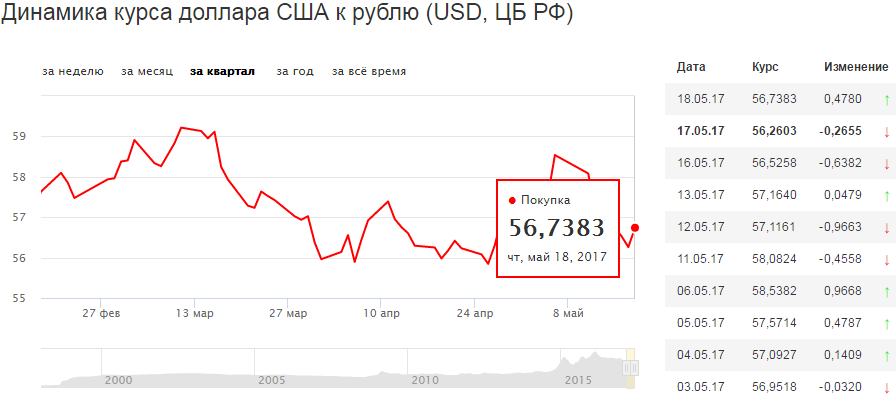The image size is (896, 398).
Task: Click the 'Курс' column header
Action: 765,67
